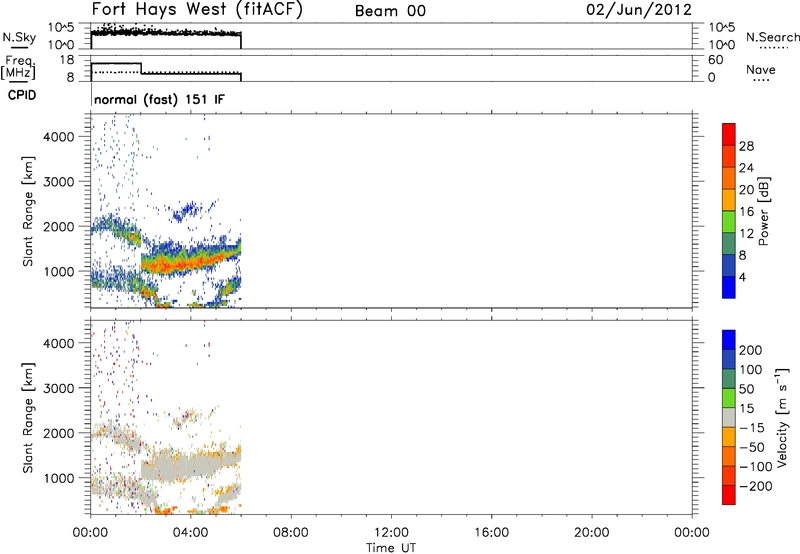Image resolution: width=800 pixels, height=554 pixels.
Task: Click the gray segment of Velocity colorbar
Action: (x=729, y=418)
